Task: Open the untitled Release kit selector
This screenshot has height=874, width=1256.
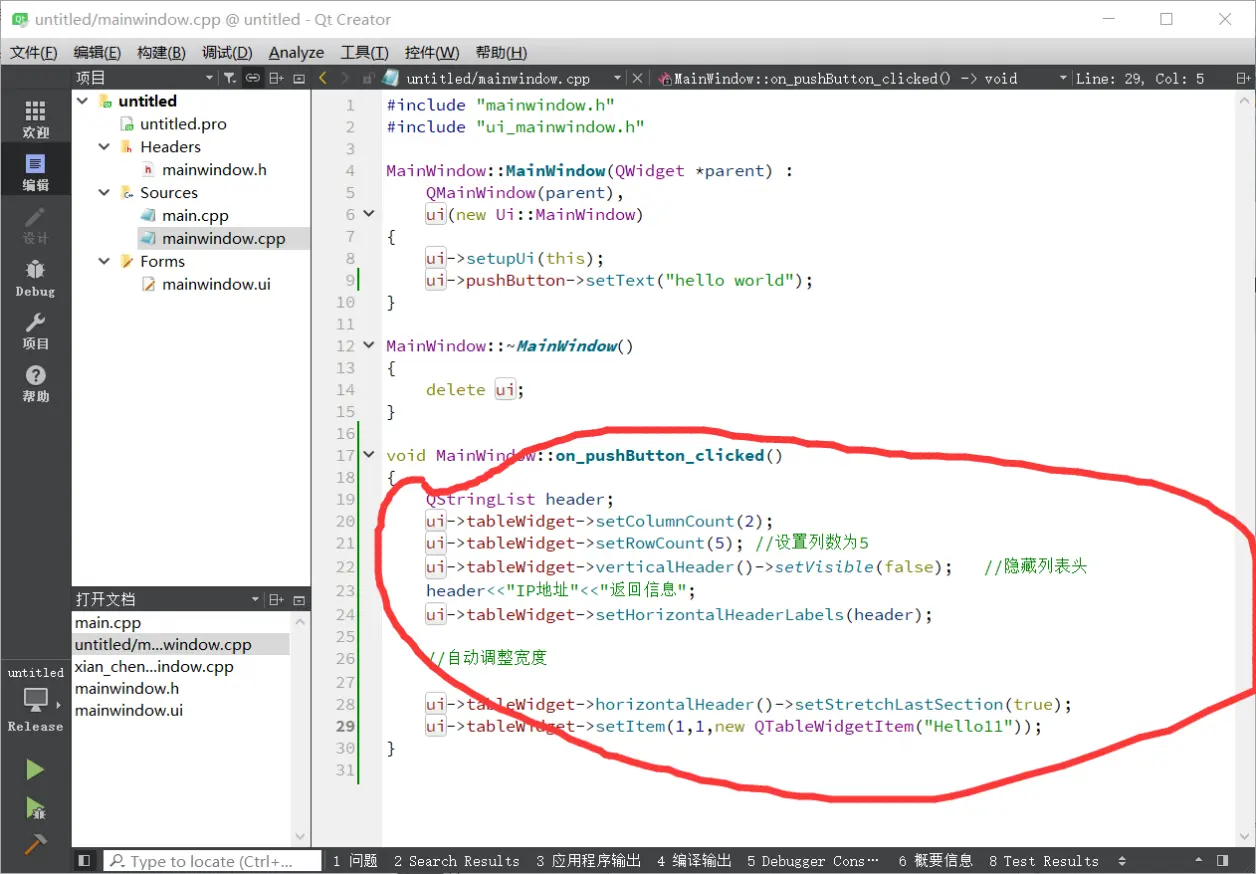Action: 35,699
